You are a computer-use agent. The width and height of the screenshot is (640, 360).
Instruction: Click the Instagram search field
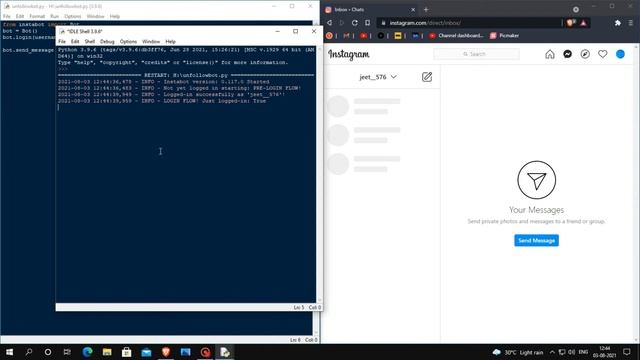[476, 54]
